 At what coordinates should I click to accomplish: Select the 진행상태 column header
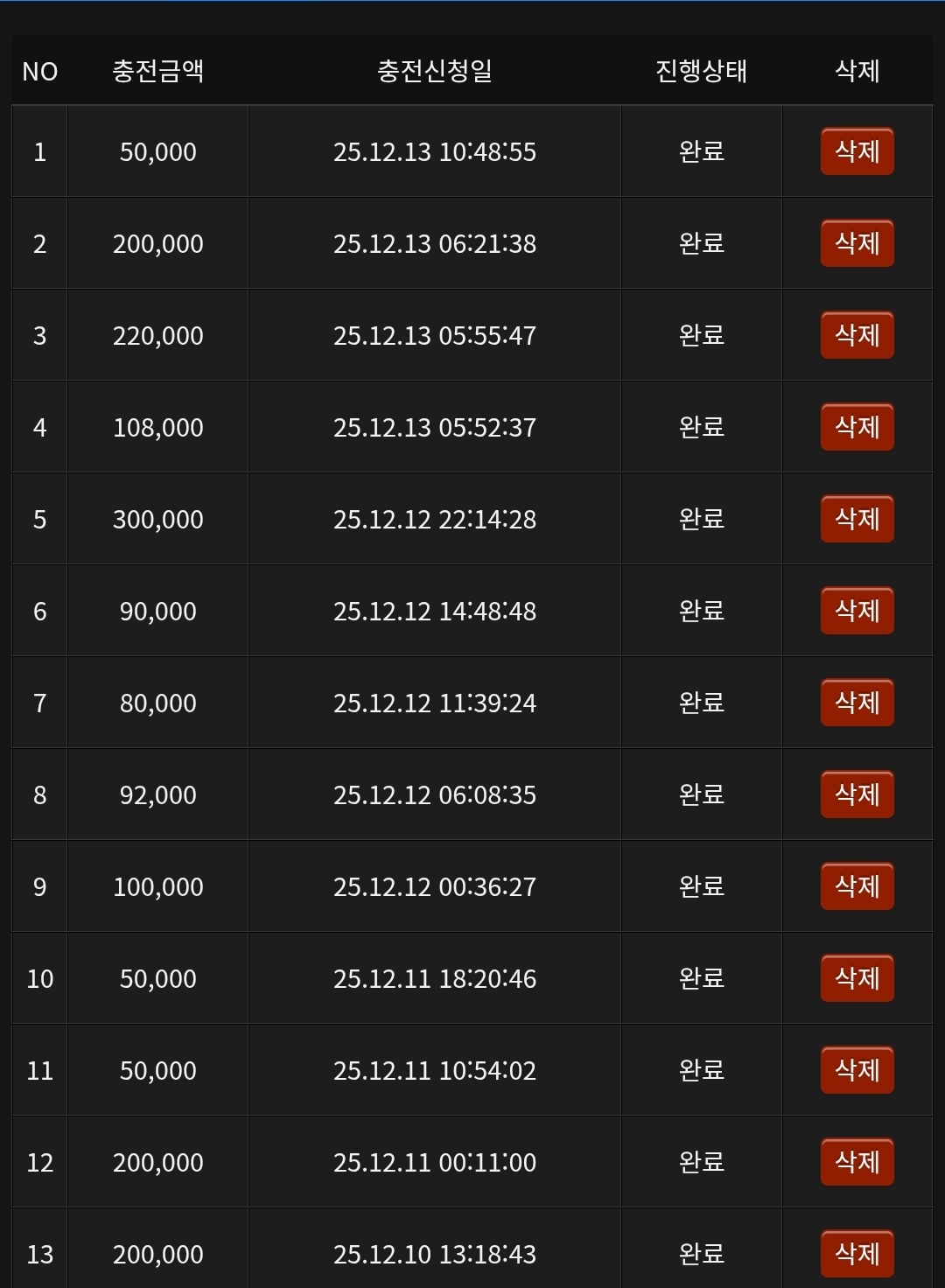point(701,71)
